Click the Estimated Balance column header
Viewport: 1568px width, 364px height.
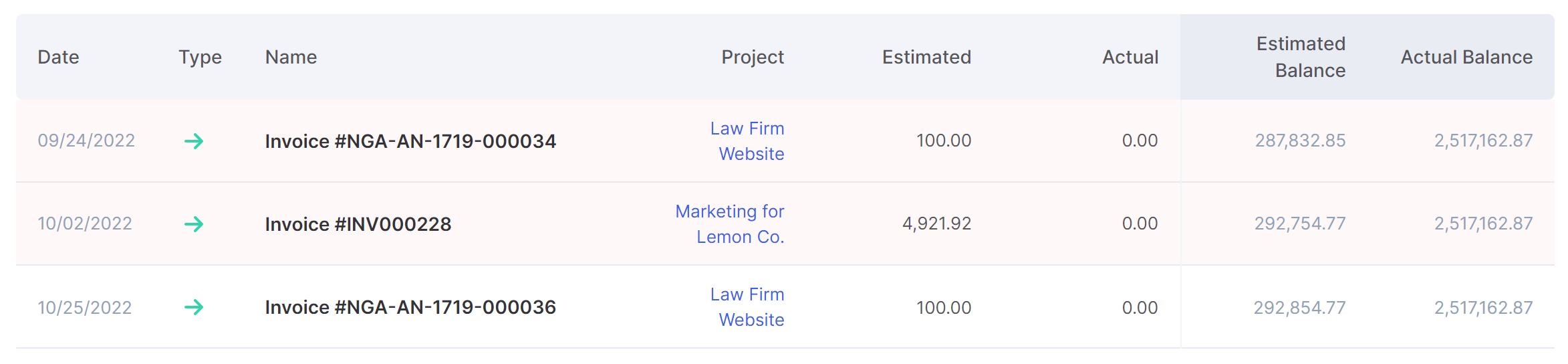click(x=1301, y=57)
